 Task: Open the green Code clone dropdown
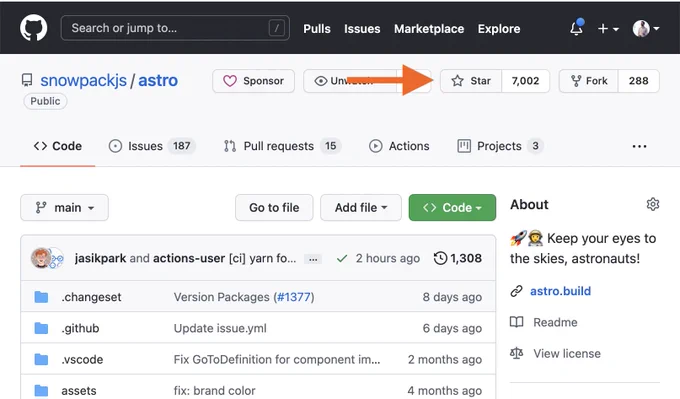point(452,208)
